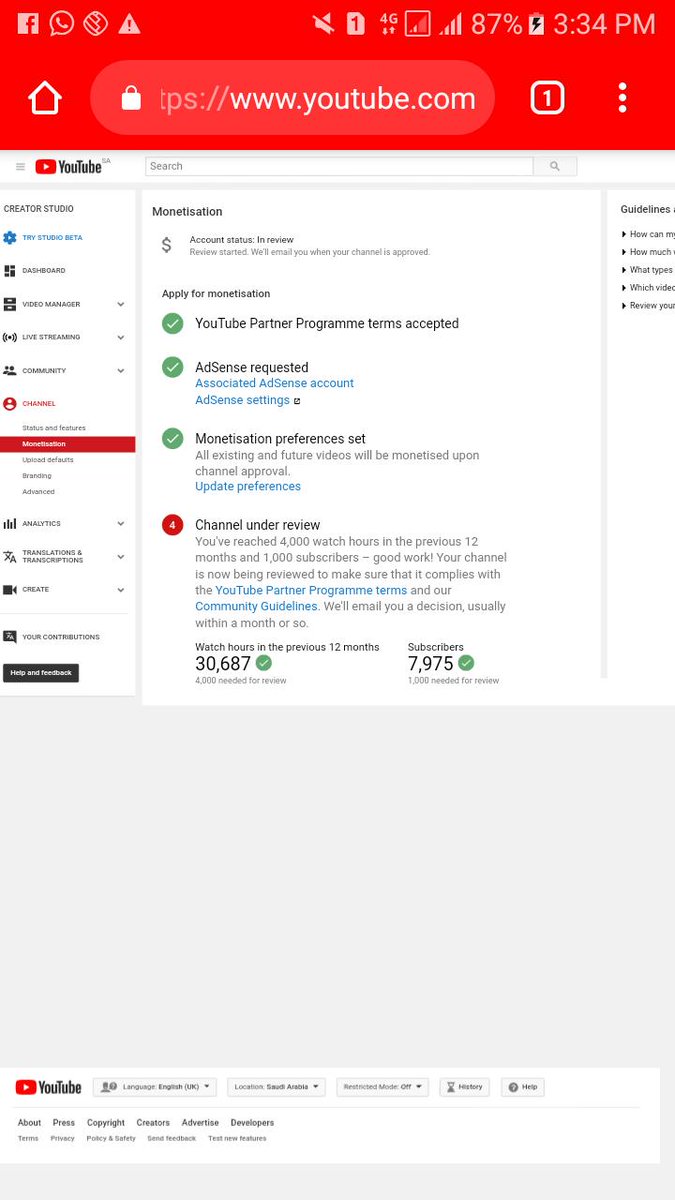The image size is (675, 1200).
Task: Open the Language: English (UK) dropdown
Action: (x=157, y=1087)
